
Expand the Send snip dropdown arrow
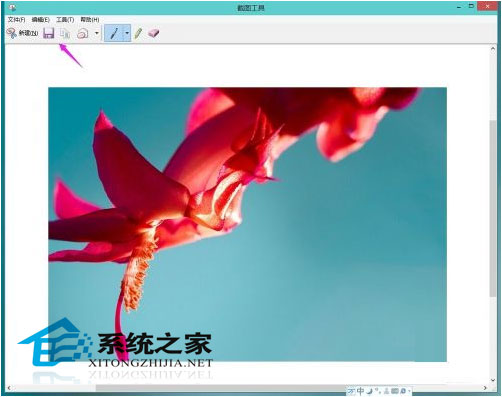pos(97,33)
